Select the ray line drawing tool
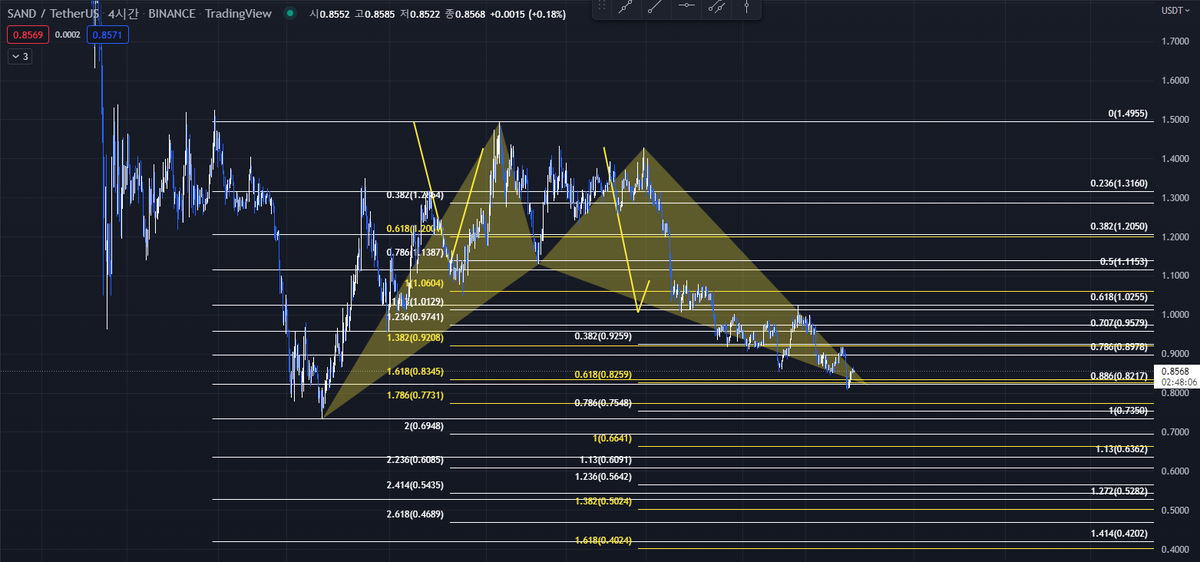The height and width of the screenshot is (562, 1200). (655, 7)
